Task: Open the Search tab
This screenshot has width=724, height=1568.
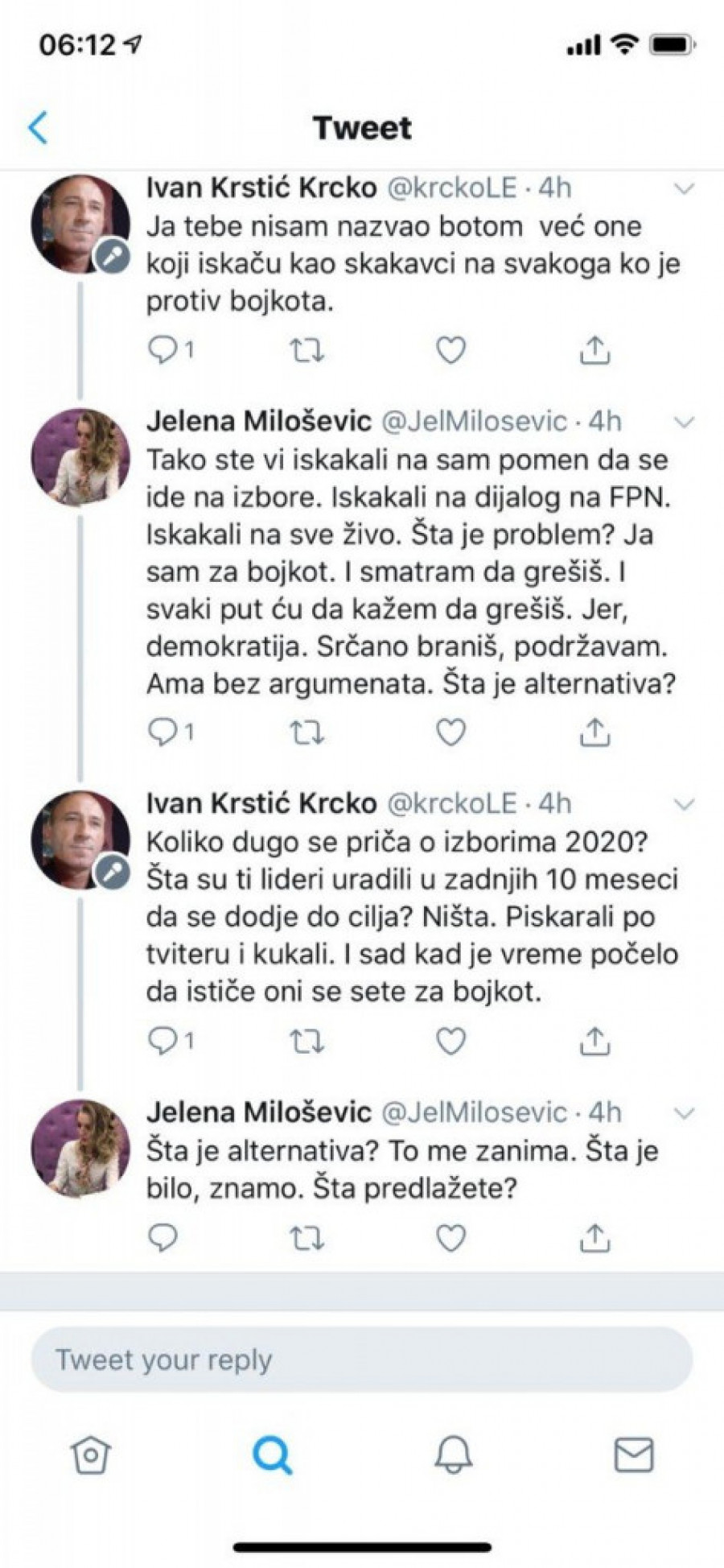Action: (x=272, y=1455)
